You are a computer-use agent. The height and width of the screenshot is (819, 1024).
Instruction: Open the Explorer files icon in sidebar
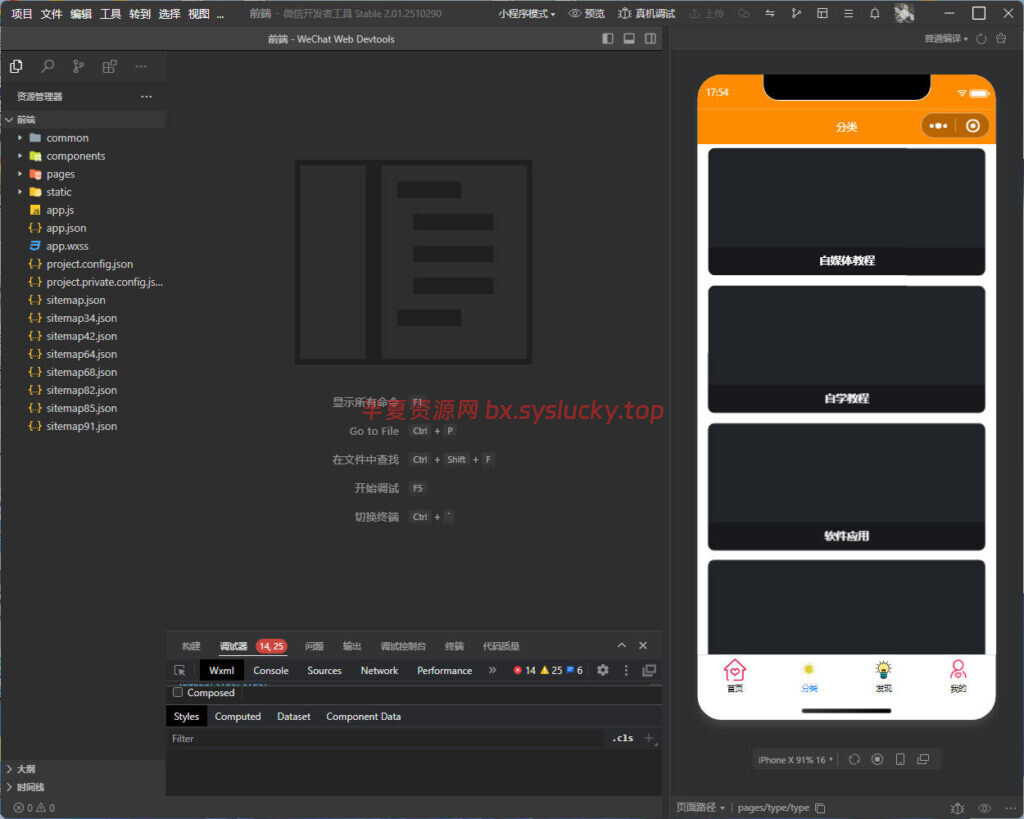pos(16,66)
